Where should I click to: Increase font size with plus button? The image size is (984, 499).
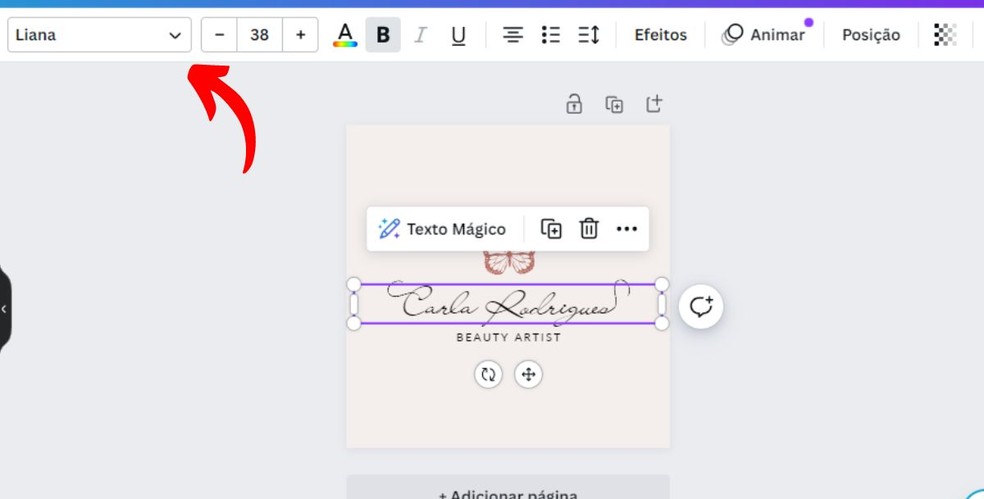pyautogui.click(x=301, y=35)
